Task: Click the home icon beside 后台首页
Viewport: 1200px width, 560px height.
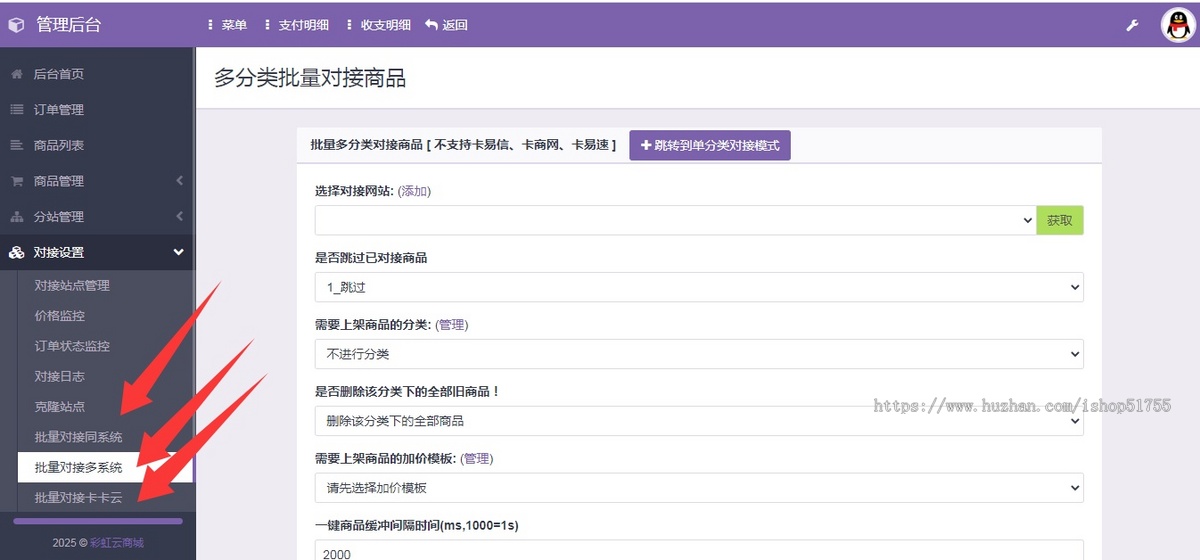Action: 17,74
